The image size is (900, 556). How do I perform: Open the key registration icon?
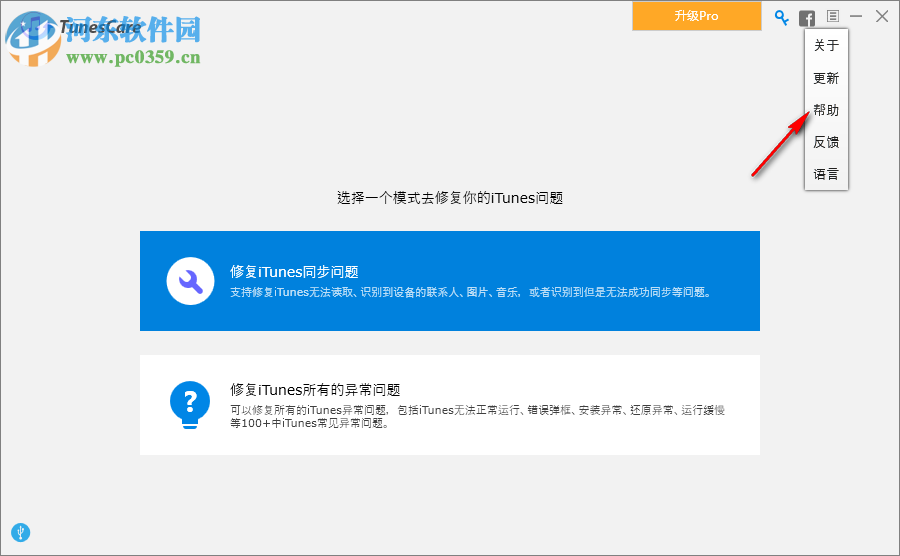pos(781,17)
